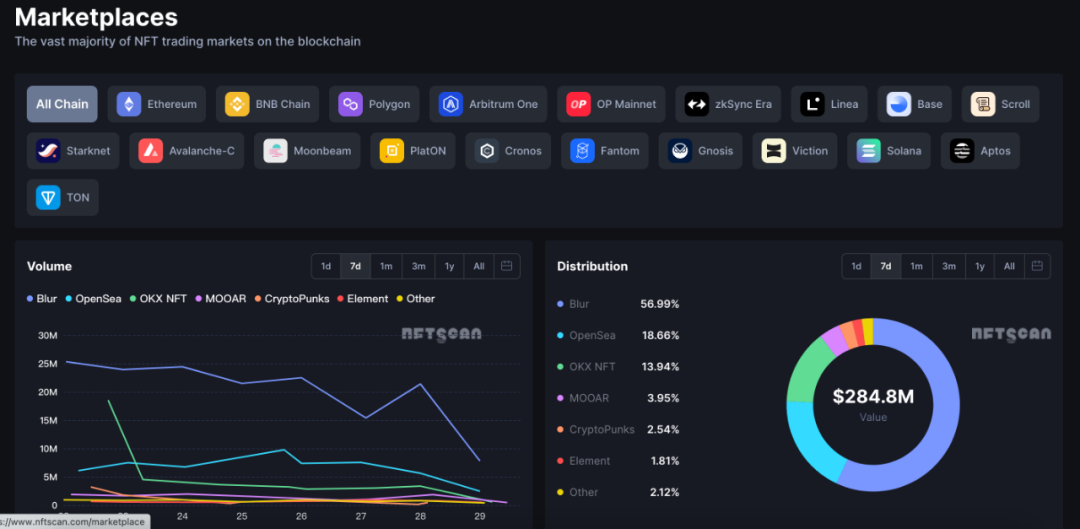This screenshot has width=1080, height=529.
Task: Click the Solana chain icon
Action: (869, 151)
